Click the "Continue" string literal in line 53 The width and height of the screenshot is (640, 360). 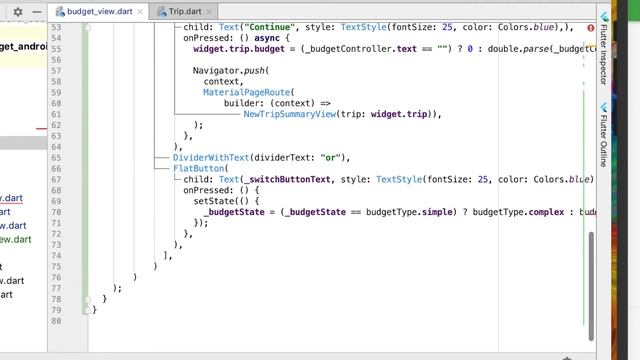click(269, 27)
